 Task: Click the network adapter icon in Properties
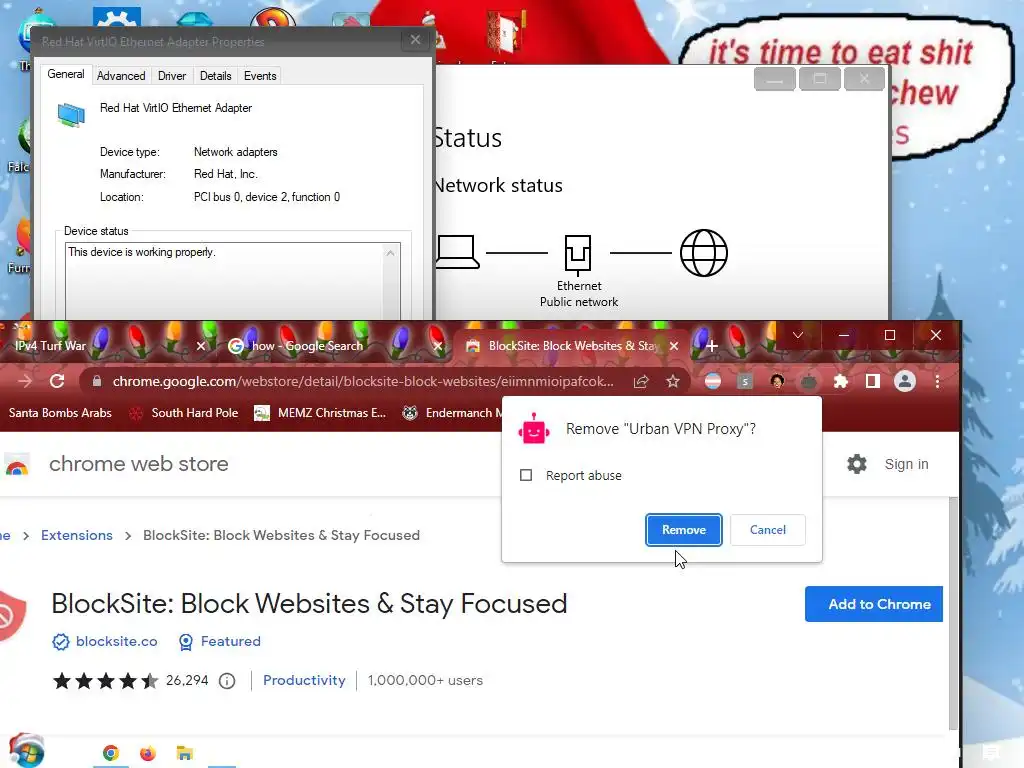71,115
